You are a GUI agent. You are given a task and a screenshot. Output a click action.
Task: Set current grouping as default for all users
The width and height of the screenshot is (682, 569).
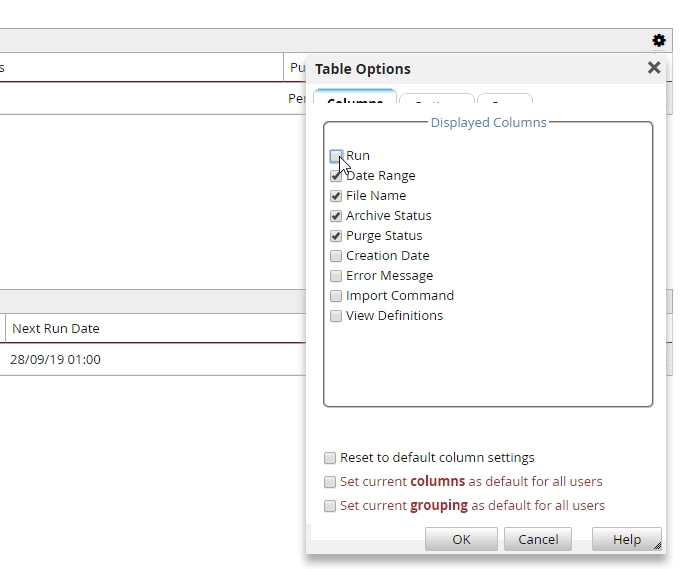[330, 506]
